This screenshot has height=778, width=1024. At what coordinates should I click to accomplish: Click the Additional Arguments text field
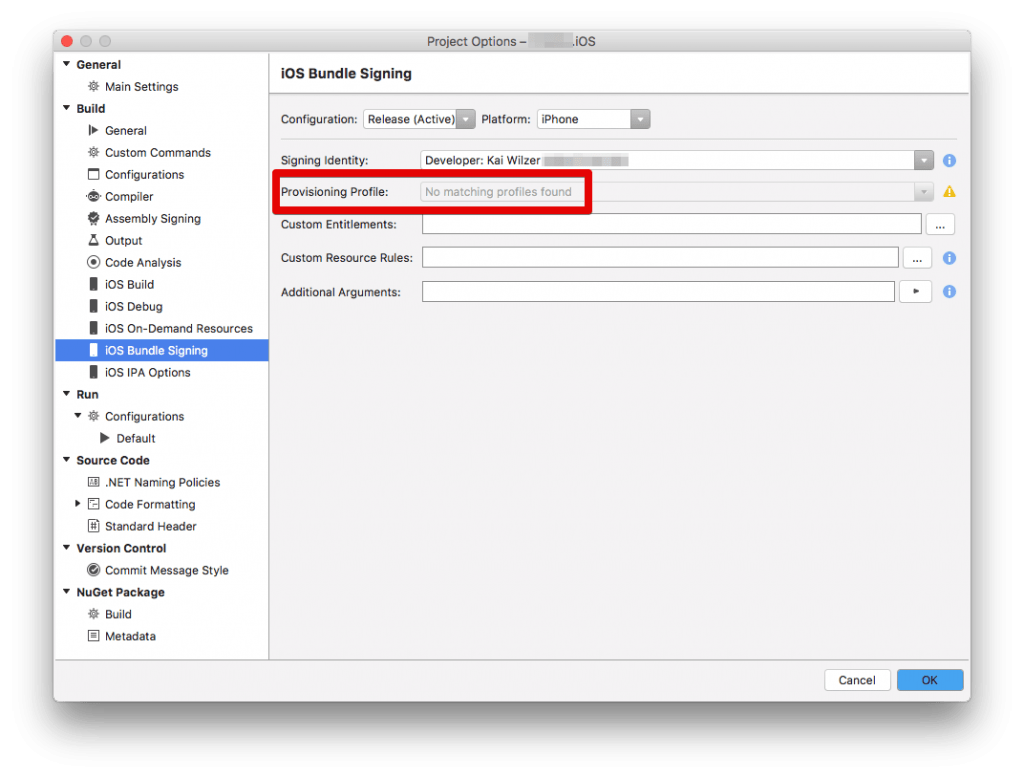pyautogui.click(x=658, y=291)
